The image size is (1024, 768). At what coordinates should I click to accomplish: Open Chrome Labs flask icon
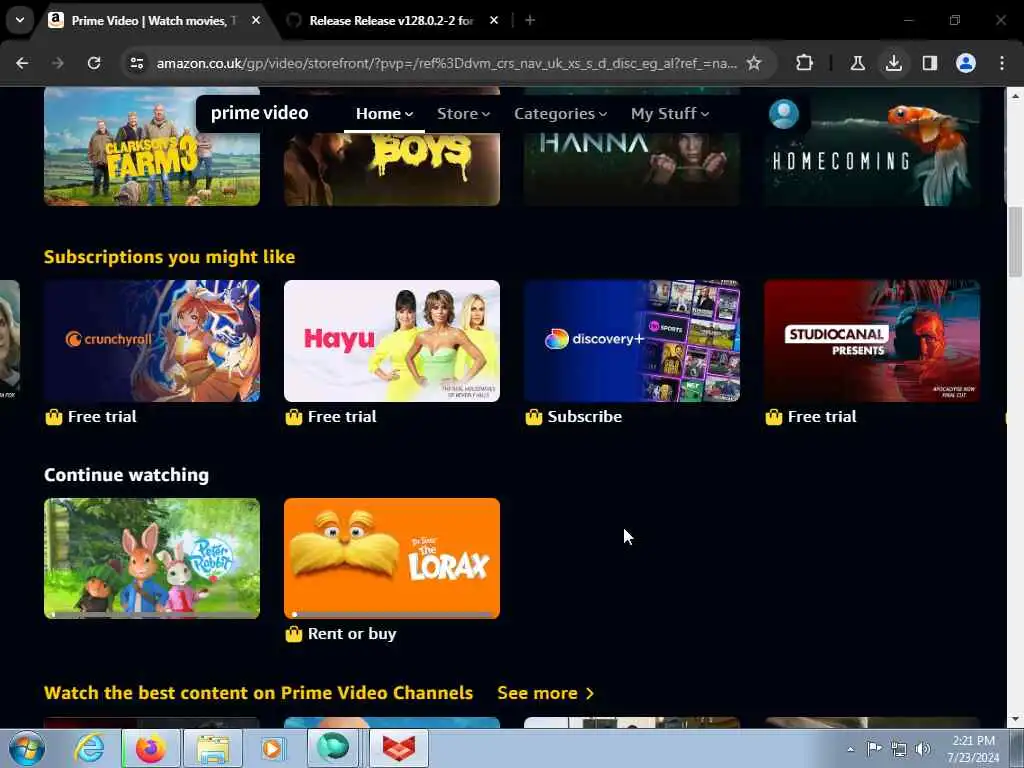point(857,63)
